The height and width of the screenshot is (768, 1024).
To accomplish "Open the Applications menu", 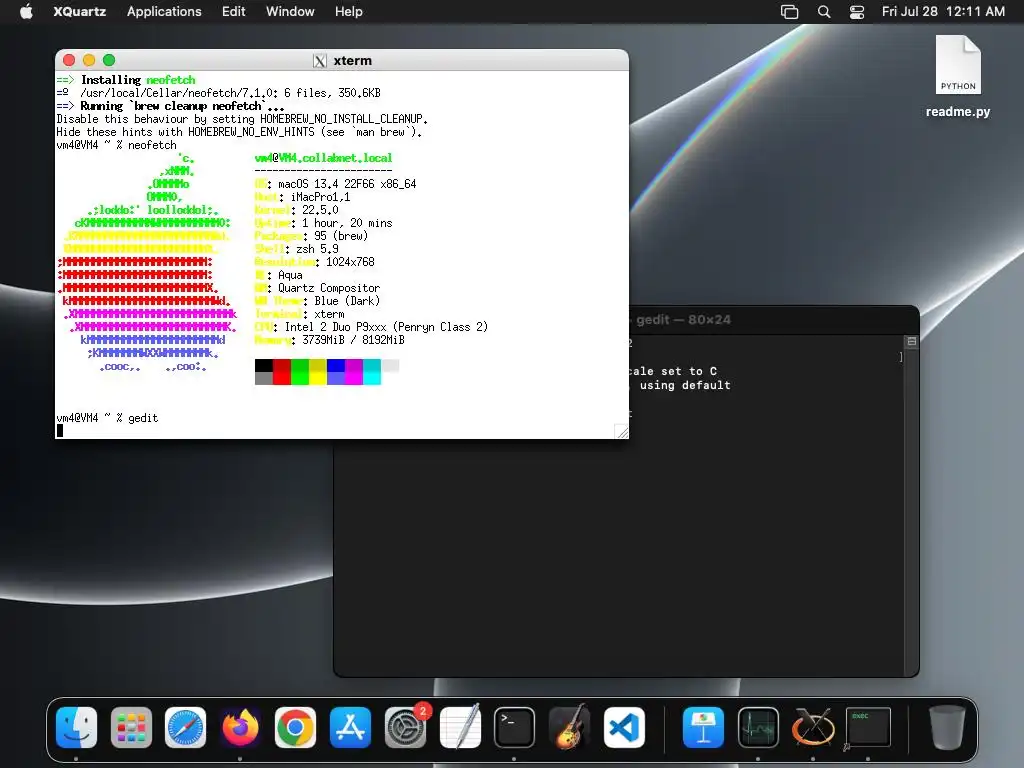I will coord(164,12).
